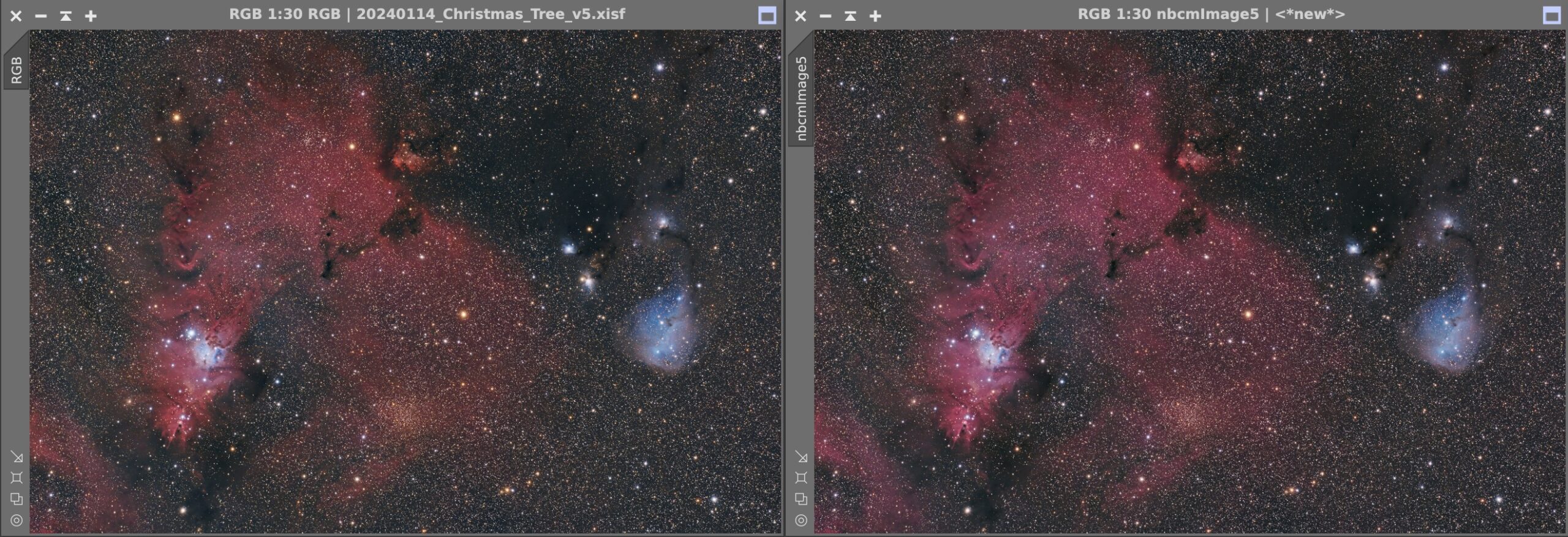This screenshot has height=537, width=1568.
Task: Click diagonal arrow icon in nbcmImage5 sidebar
Action: point(801,457)
